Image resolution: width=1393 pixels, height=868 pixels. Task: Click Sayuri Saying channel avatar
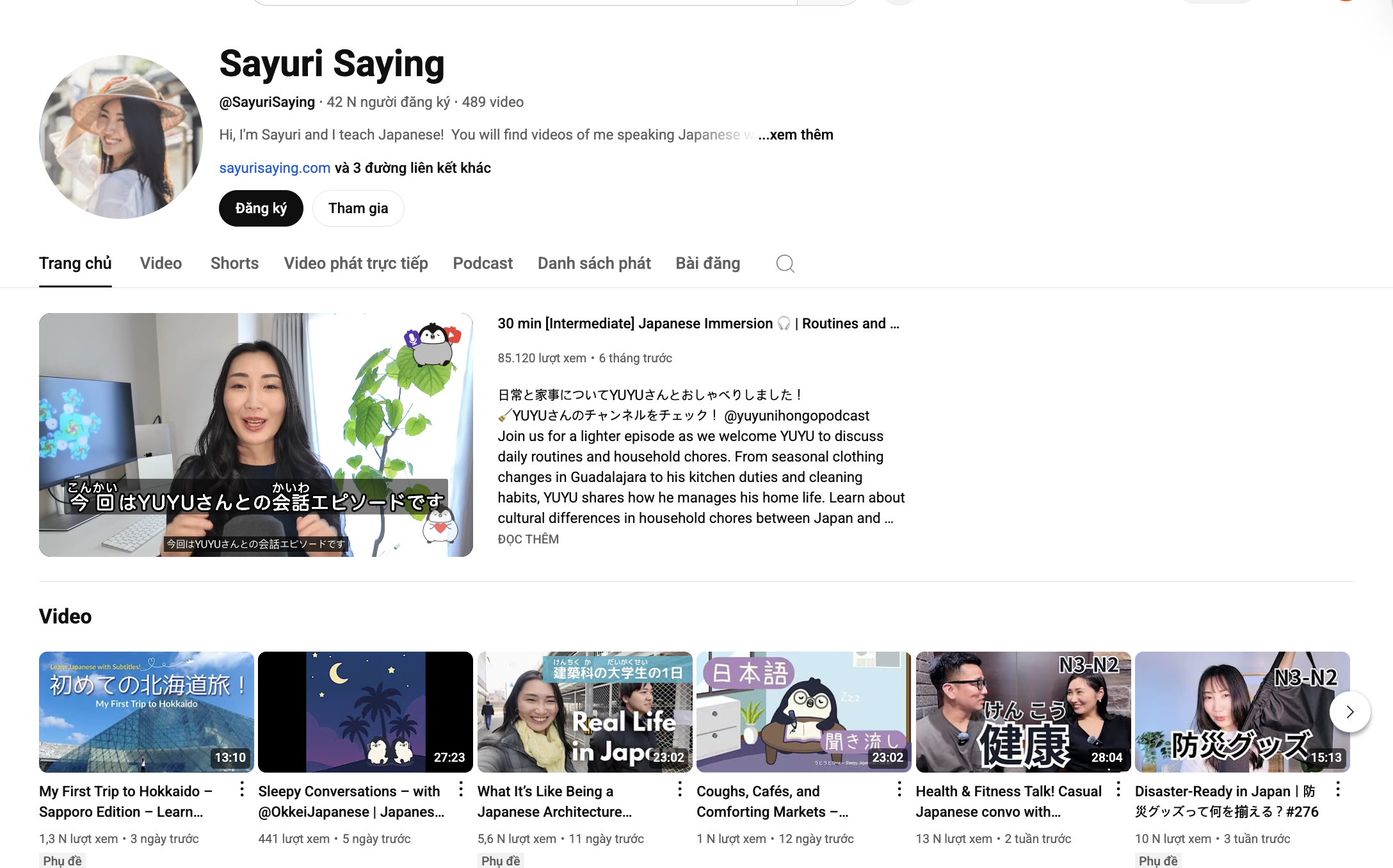(121, 137)
